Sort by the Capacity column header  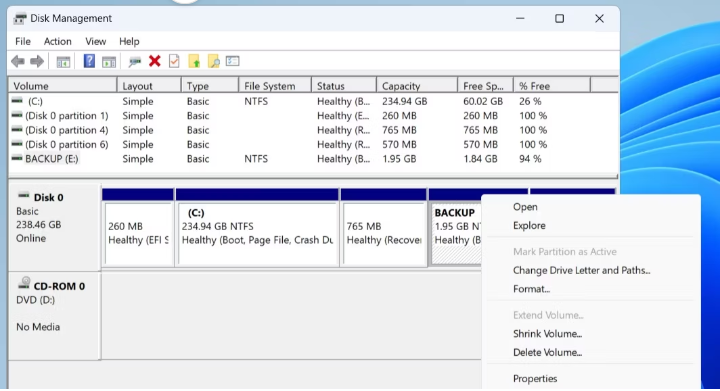pos(417,86)
